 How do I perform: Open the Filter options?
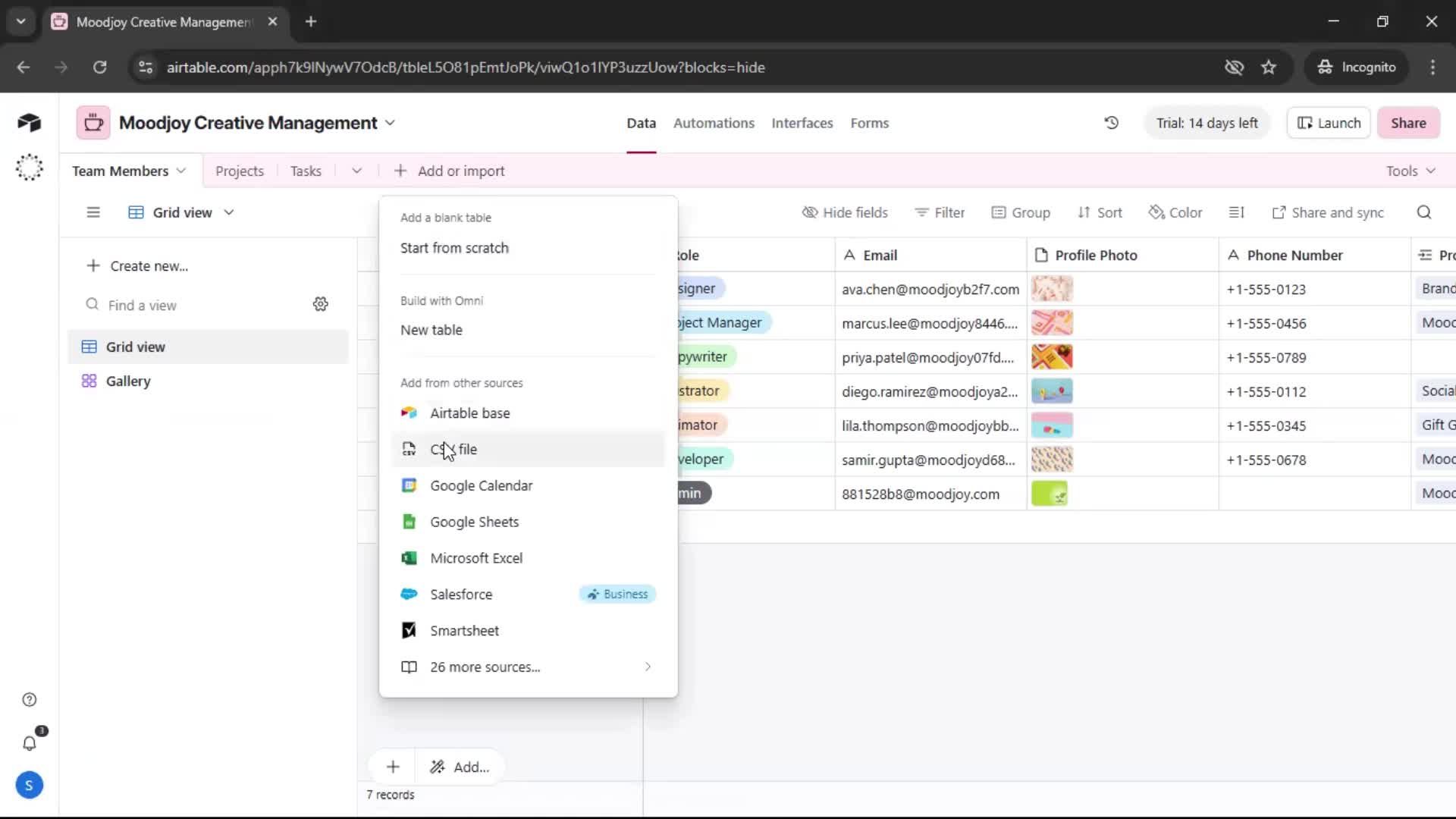coord(940,212)
